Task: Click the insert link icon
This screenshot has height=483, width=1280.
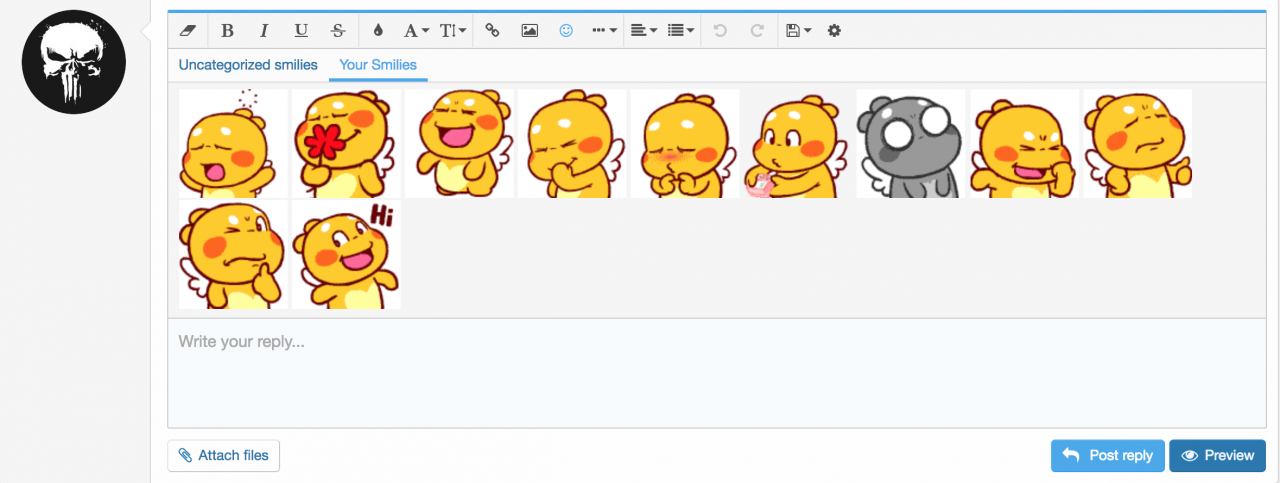Action: coord(492,31)
